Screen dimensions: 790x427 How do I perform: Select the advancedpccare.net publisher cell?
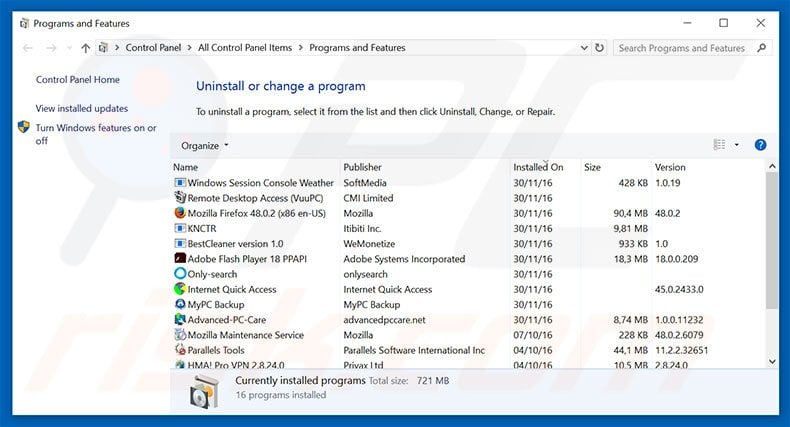pyautogui.click(x=384, y=320)
